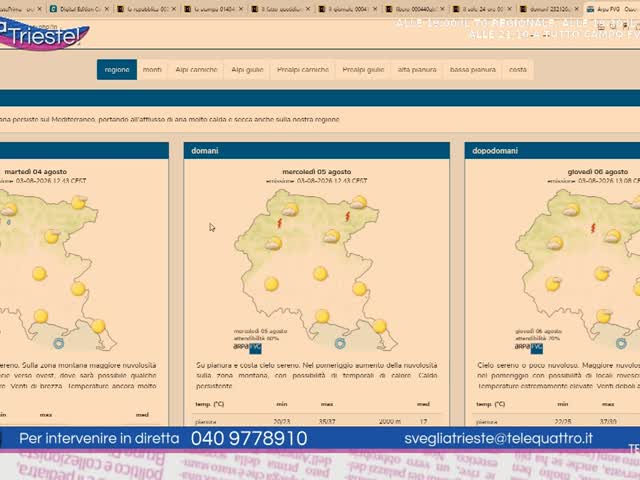Choose the 'costa' zone tab
This screenshot has width=640, height=480.
[x=518, y=70]
